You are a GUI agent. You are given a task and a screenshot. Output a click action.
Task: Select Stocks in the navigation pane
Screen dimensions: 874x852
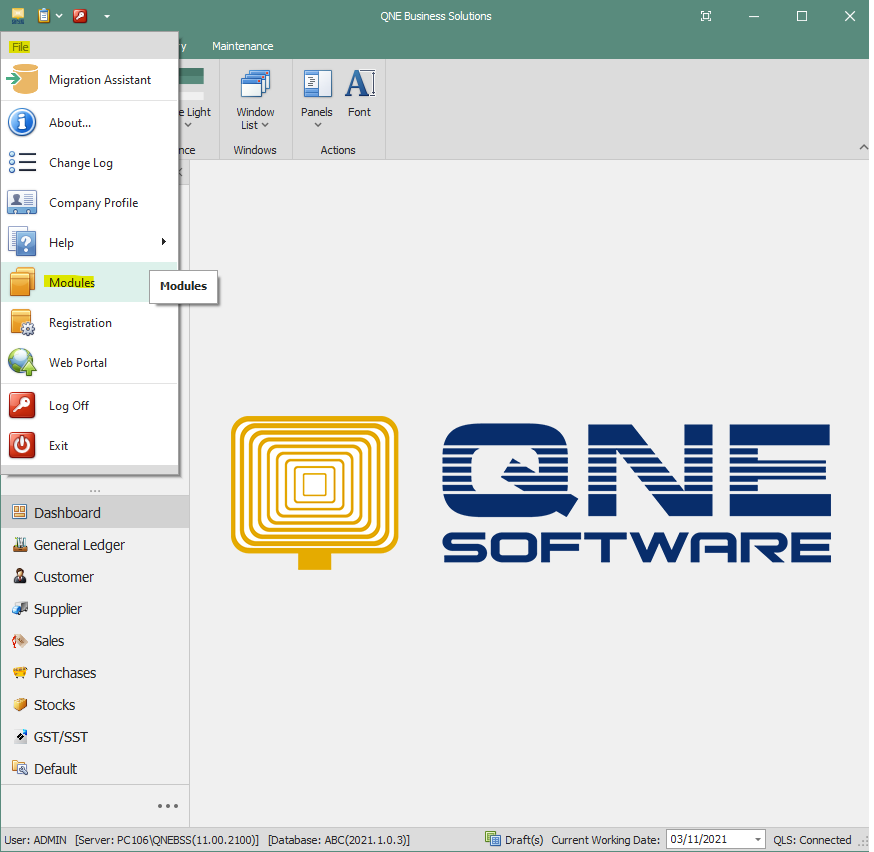(x=54, y=705)
